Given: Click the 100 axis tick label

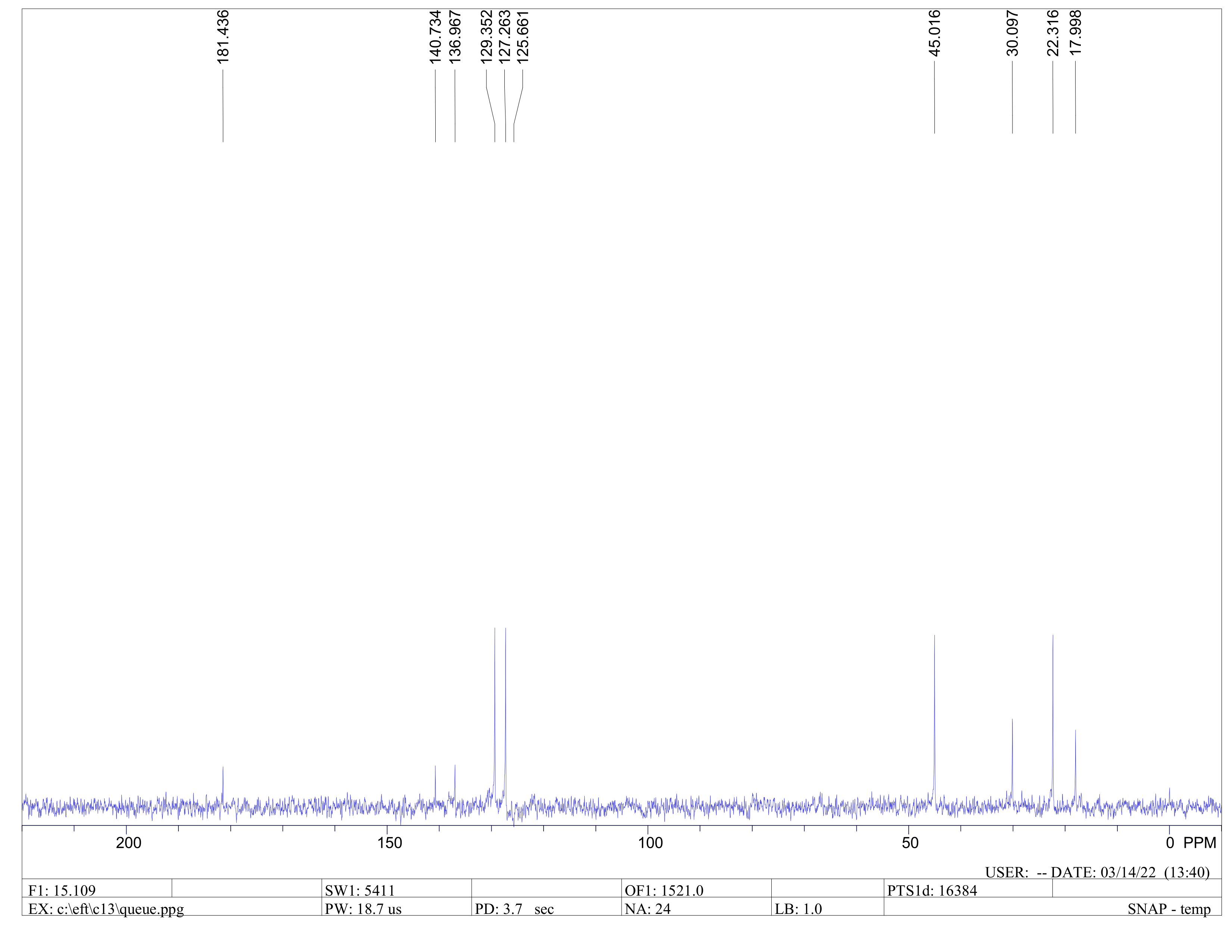Looking at the screenshot, I should (650, 843).
